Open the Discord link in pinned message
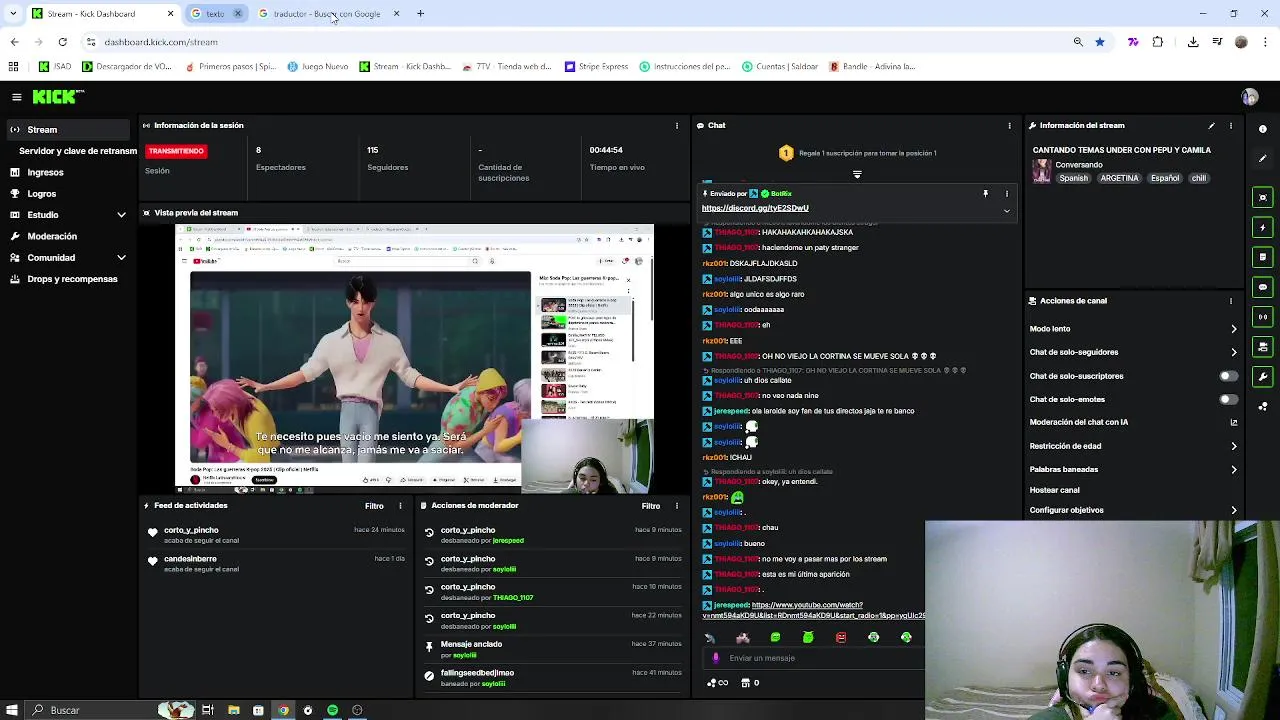 tap(755, 208)
